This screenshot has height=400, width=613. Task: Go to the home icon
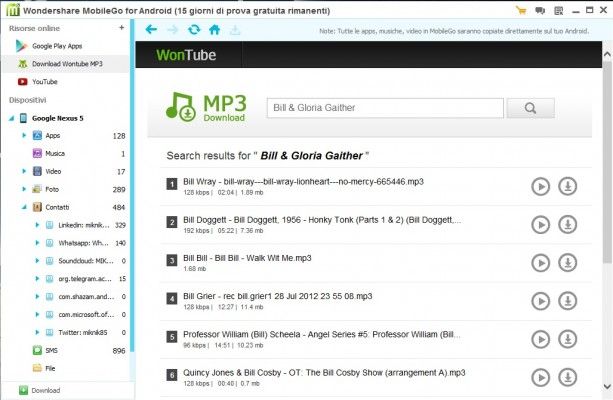[x=214, y=29]
